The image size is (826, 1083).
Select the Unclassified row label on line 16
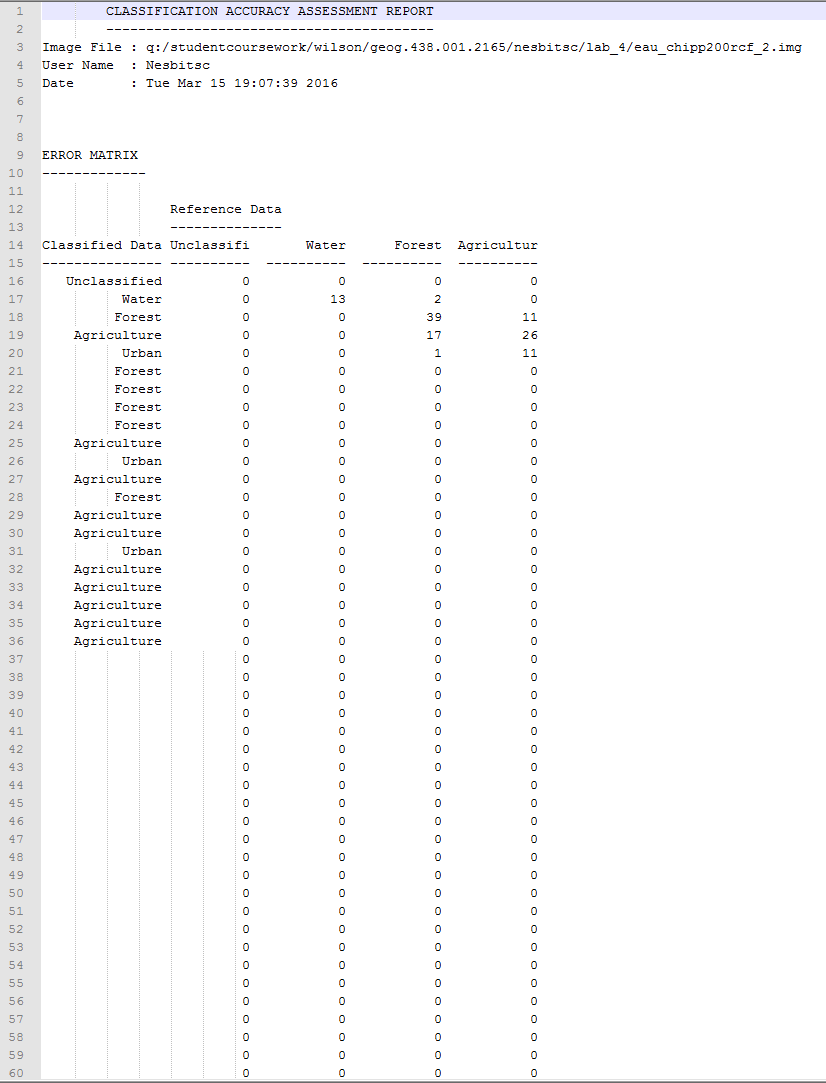coord(113,281)
